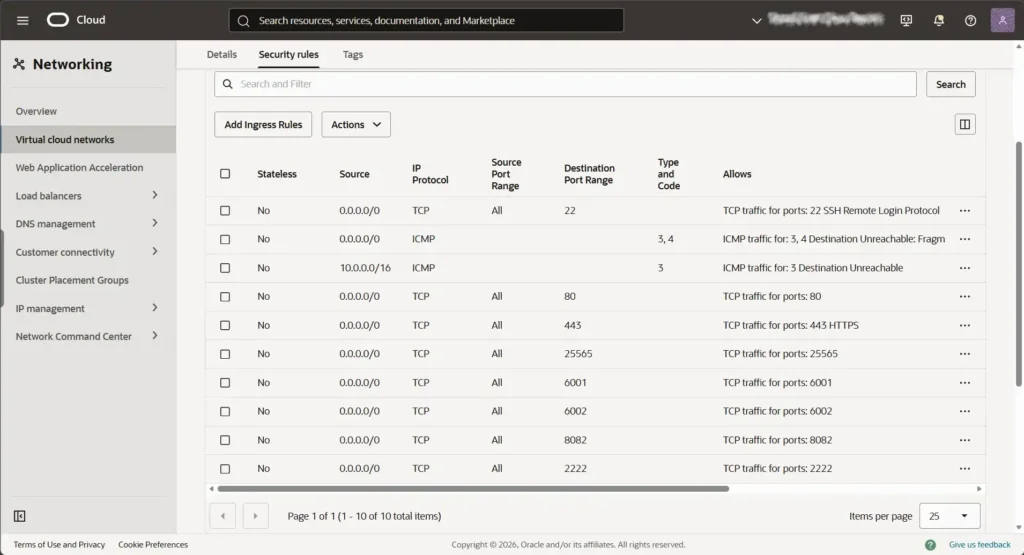
Task: Open the help question mark icon
Action: (x=970, y=20)
